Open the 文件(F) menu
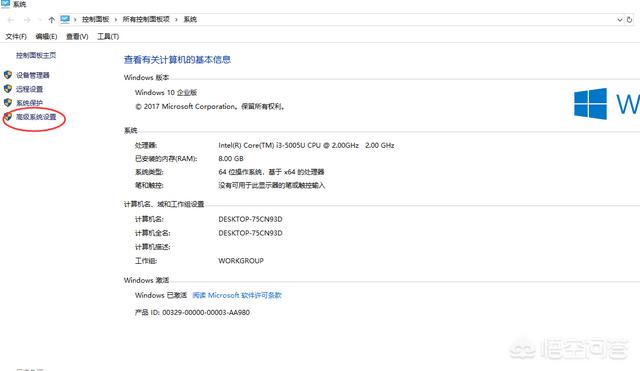The height and width of the screenshot is (371, 640). click(16, 37)
